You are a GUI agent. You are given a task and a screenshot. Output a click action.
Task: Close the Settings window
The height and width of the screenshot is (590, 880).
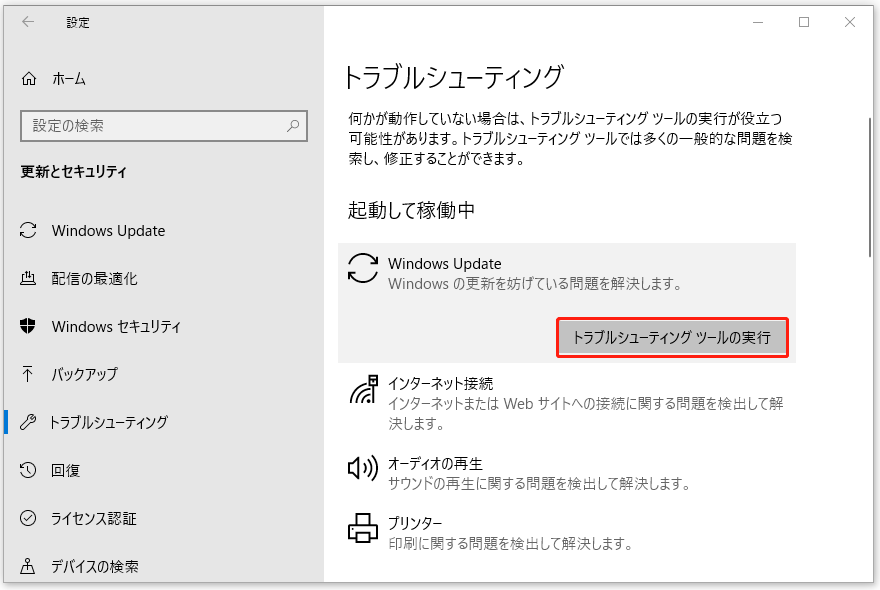click(x=850, y=22)
